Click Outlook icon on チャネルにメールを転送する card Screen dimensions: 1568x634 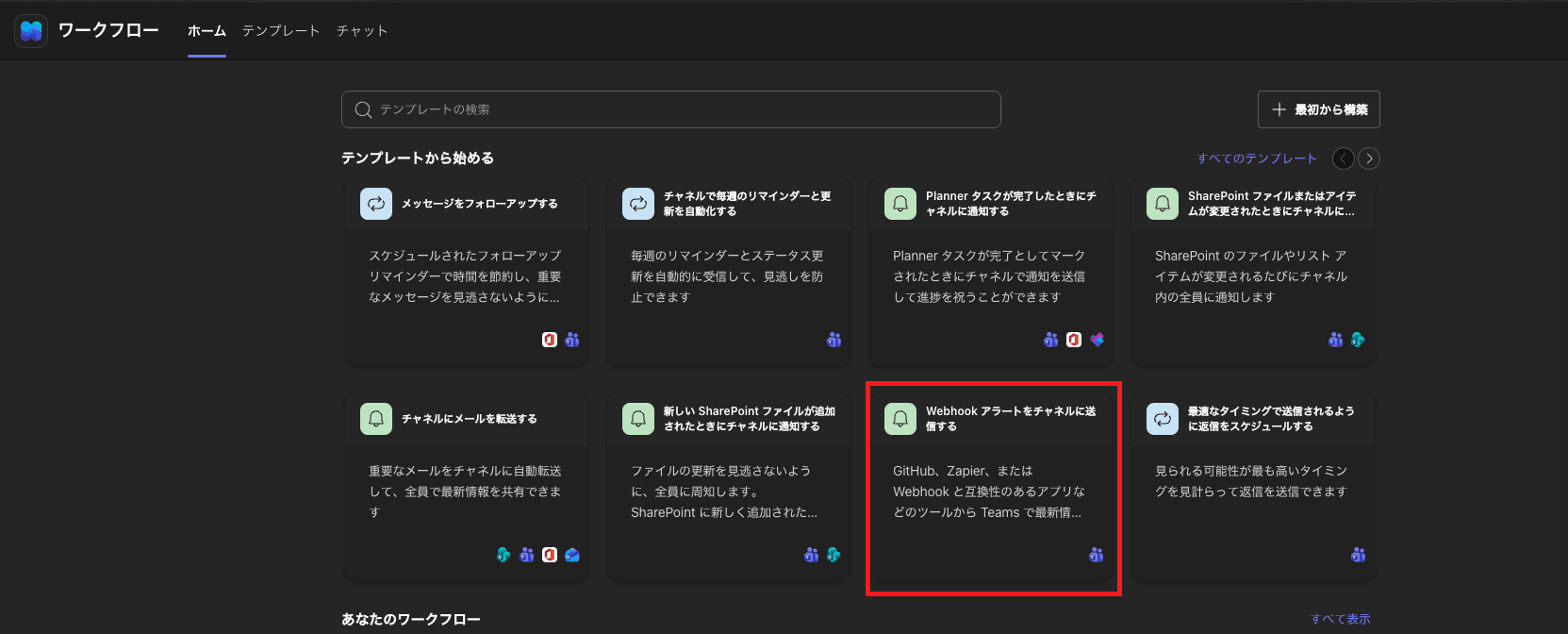pos(572,555)
